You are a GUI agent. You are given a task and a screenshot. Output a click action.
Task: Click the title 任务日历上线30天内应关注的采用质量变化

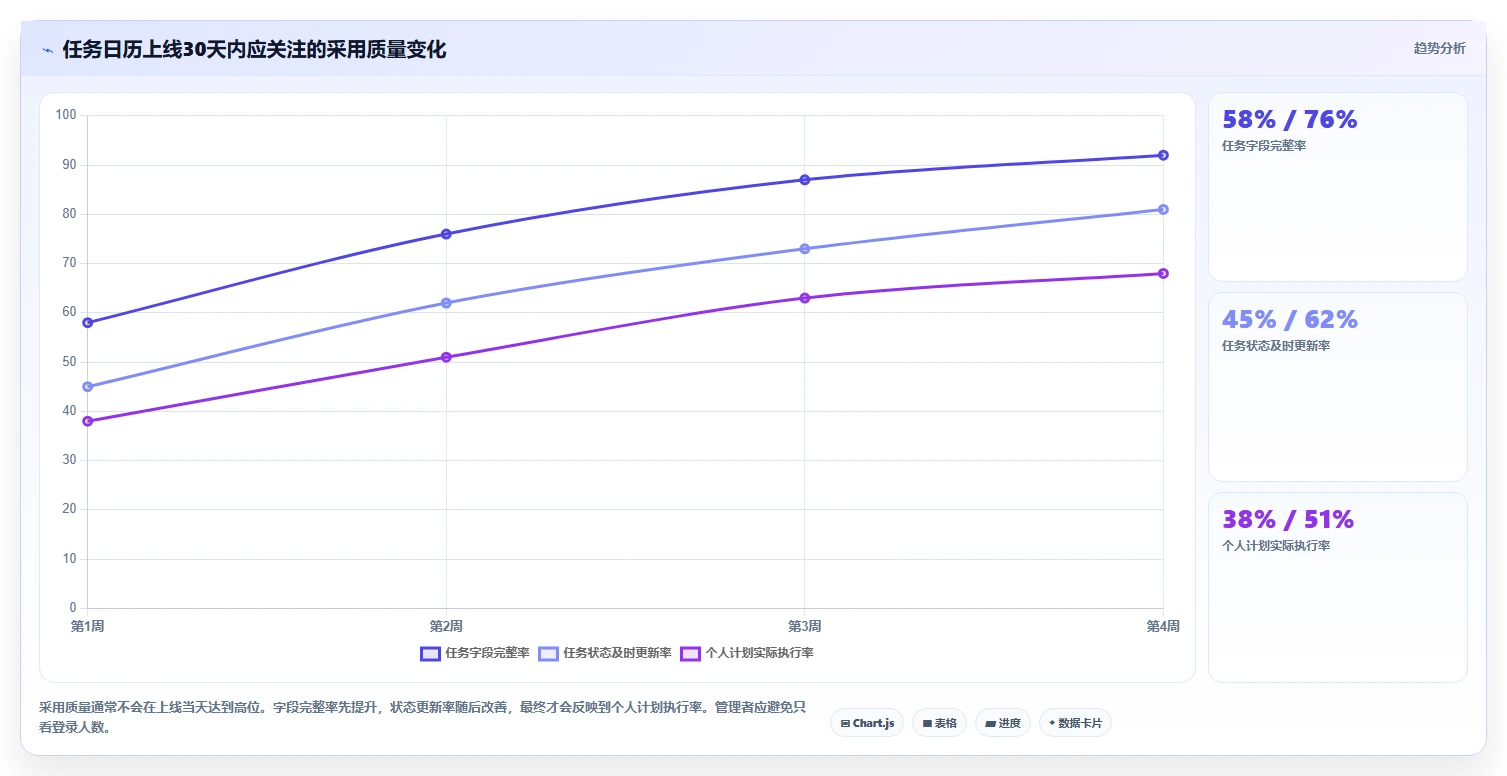(x=254, y=49)
